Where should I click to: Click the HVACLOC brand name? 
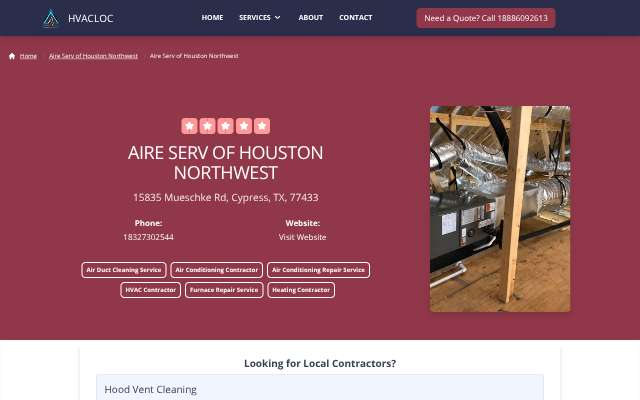pos(91,18)
